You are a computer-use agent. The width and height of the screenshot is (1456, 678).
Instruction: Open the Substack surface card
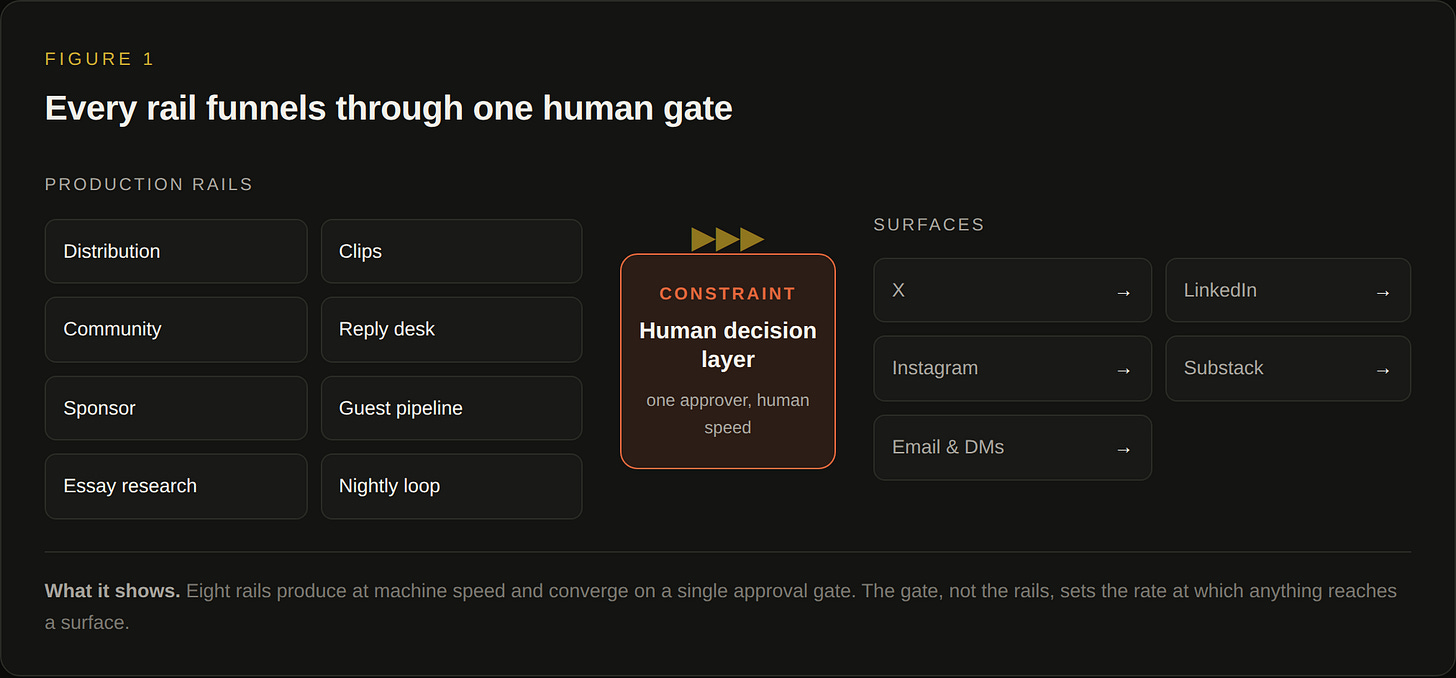coord(1288,368)
